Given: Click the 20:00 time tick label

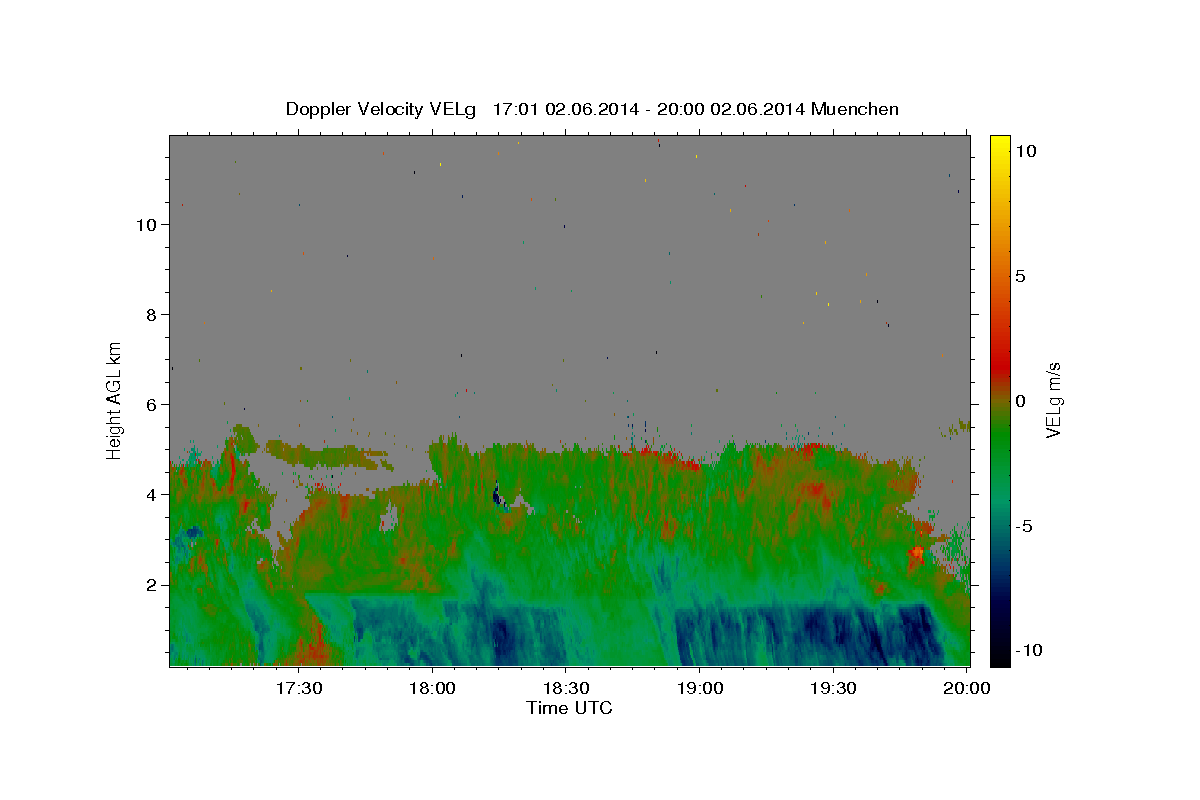Looking at the screenshot, I should [x=968, y=688].
